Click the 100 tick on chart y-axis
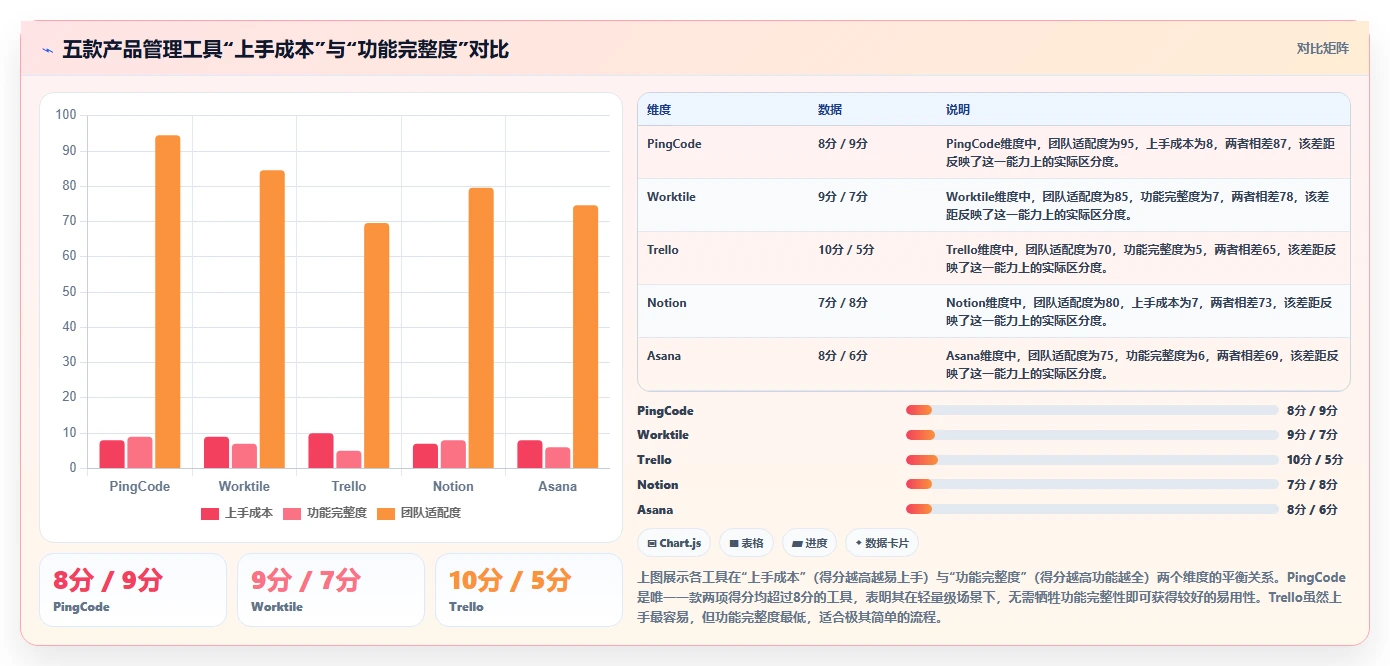The image size is (1390, 666). 66,115
